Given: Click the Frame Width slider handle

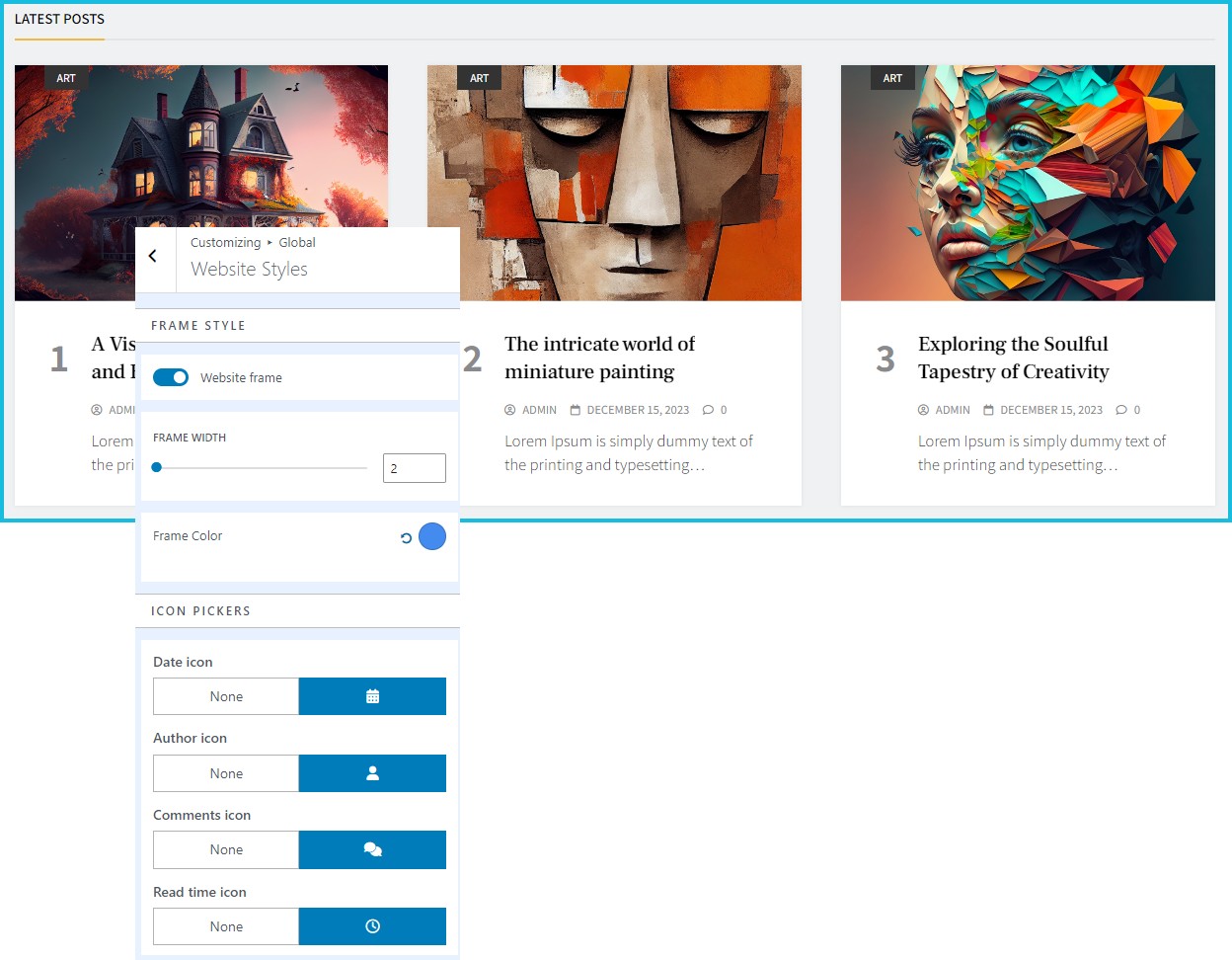Looking at the screenshot, I should point(157,467).
